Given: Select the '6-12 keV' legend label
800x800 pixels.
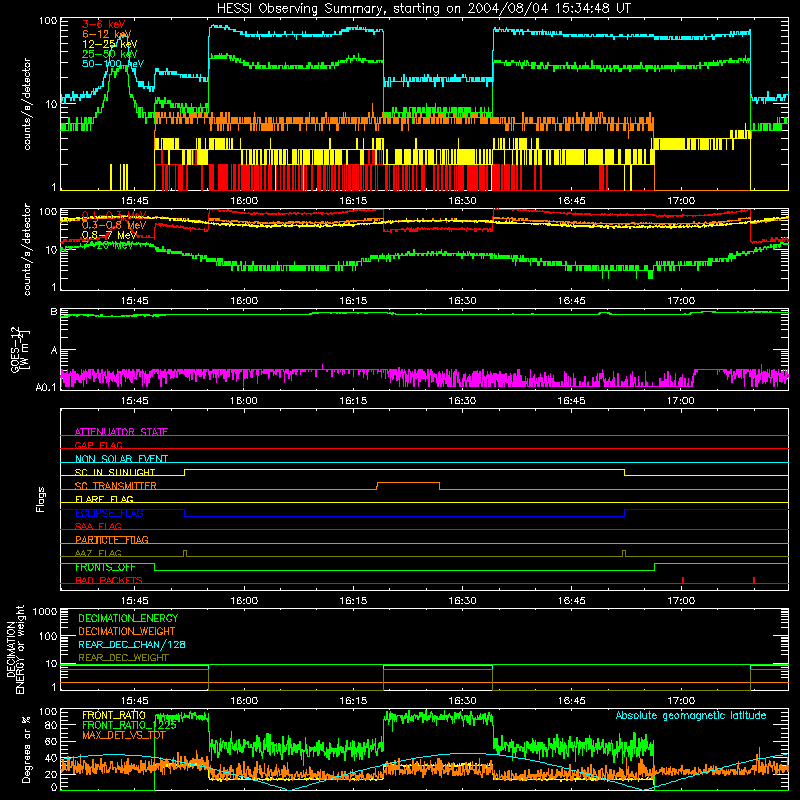Looking at the screenshot, I should click(x=107, y=34).
